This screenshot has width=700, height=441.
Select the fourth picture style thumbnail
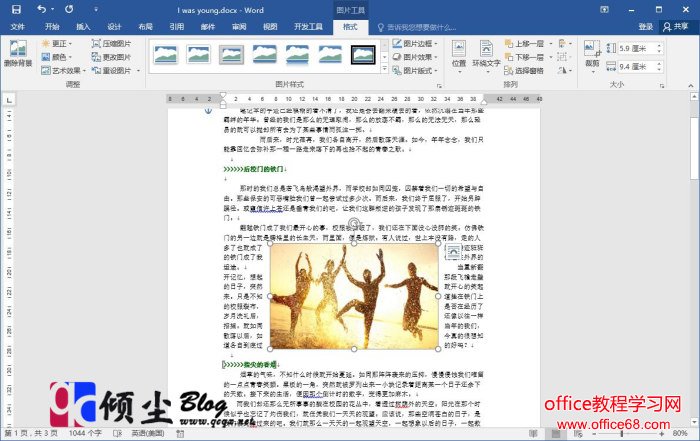pos(264,55)
